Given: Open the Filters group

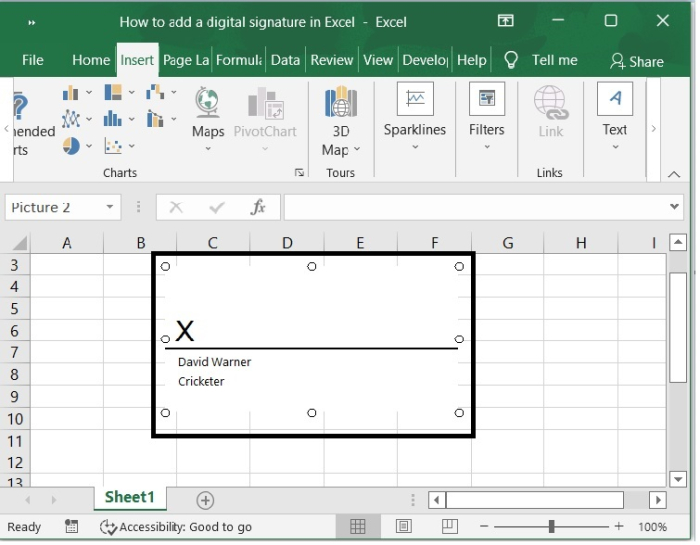Looking at the screenshot, I should point(487,117).
